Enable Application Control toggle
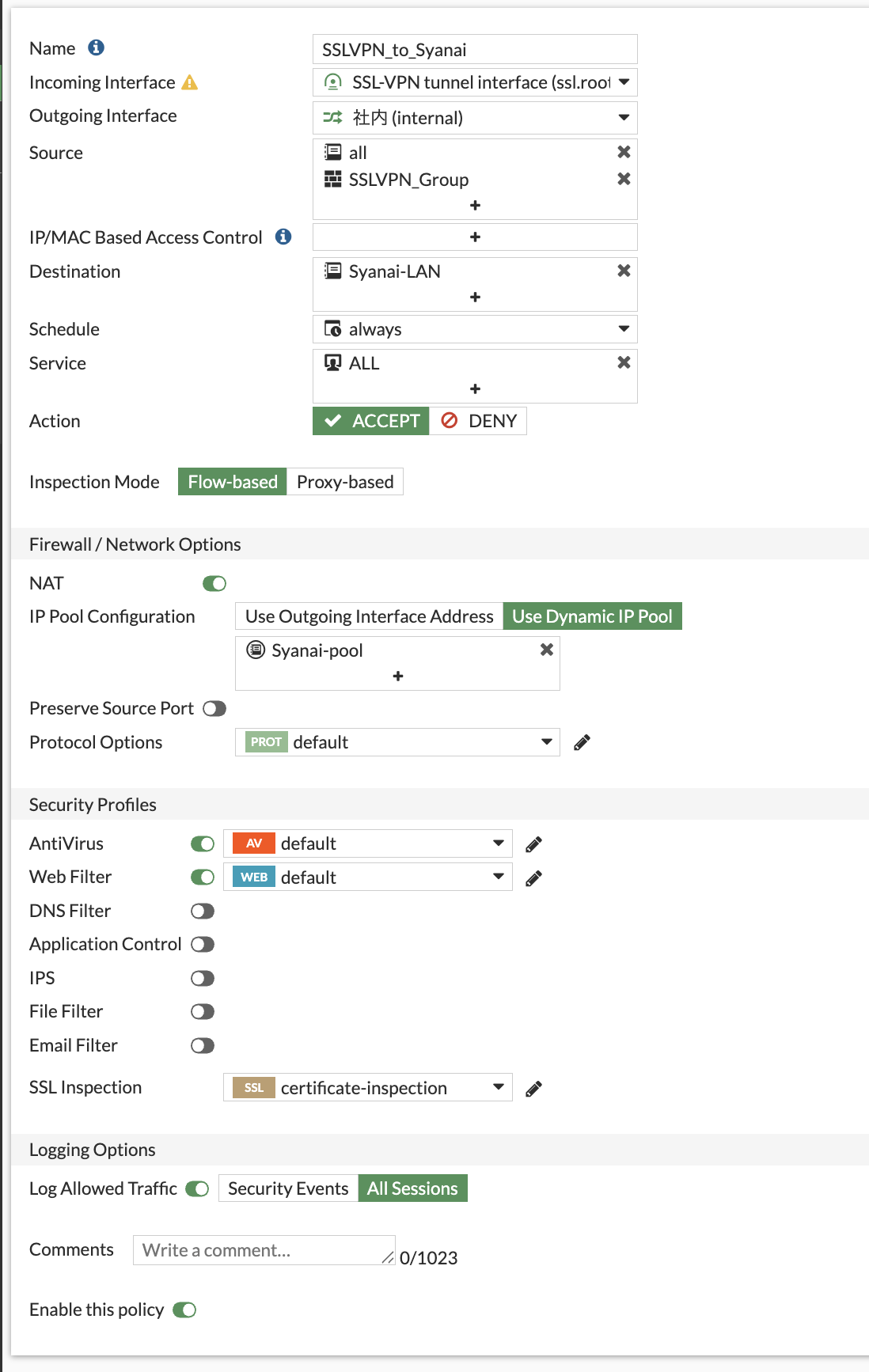This screenshot has height=1372, width=869. click(203, 945)
